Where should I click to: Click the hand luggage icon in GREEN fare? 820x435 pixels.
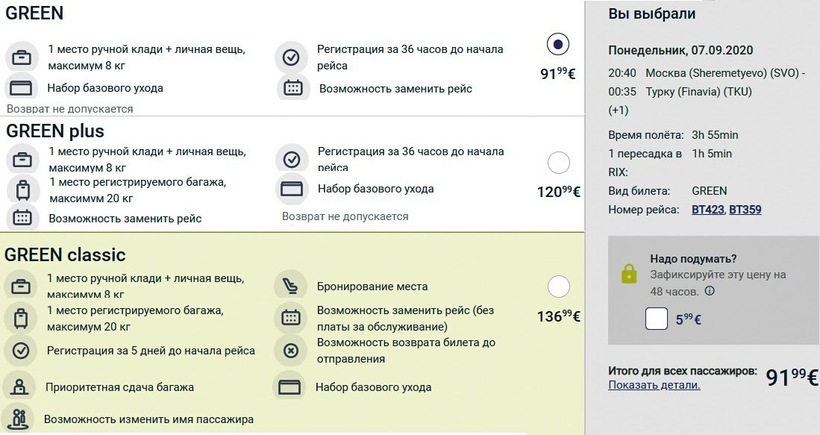click(x=21, y=56)
